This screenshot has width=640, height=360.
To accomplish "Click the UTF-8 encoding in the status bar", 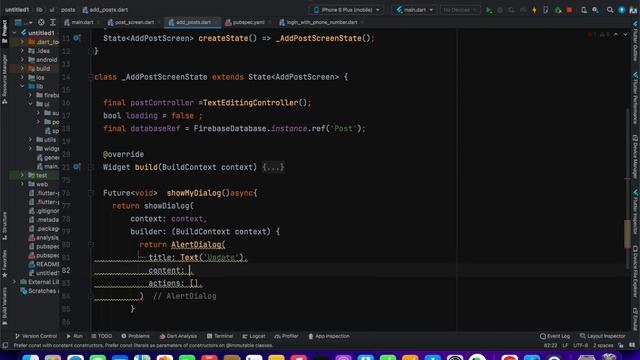I will coord(580,345).
